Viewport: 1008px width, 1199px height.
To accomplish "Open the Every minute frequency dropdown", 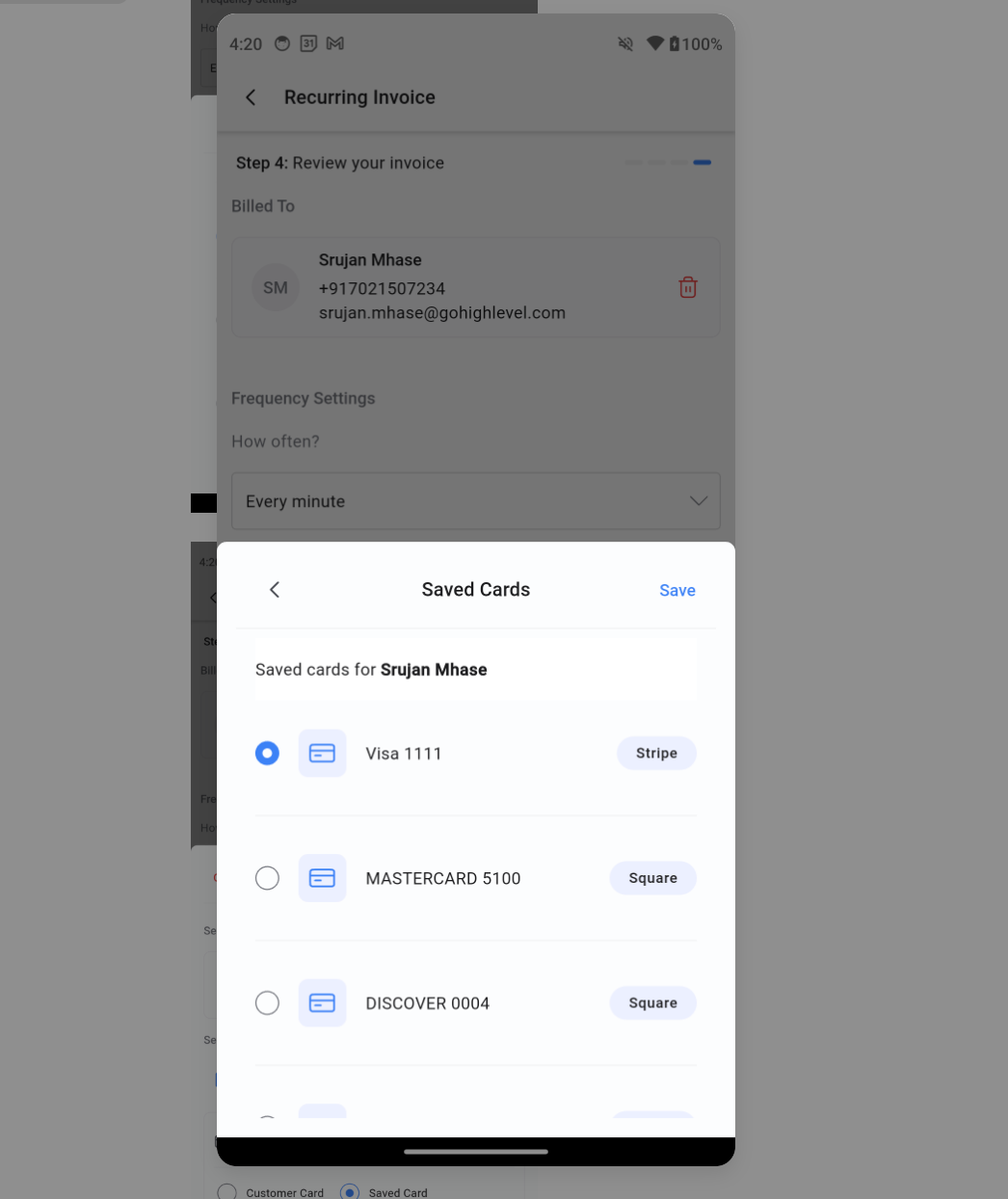I will point(476,501).
